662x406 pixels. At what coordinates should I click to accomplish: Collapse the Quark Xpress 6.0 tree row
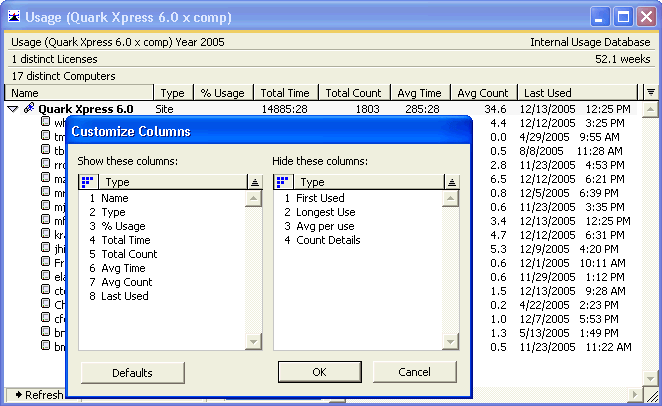coord(13,109)
